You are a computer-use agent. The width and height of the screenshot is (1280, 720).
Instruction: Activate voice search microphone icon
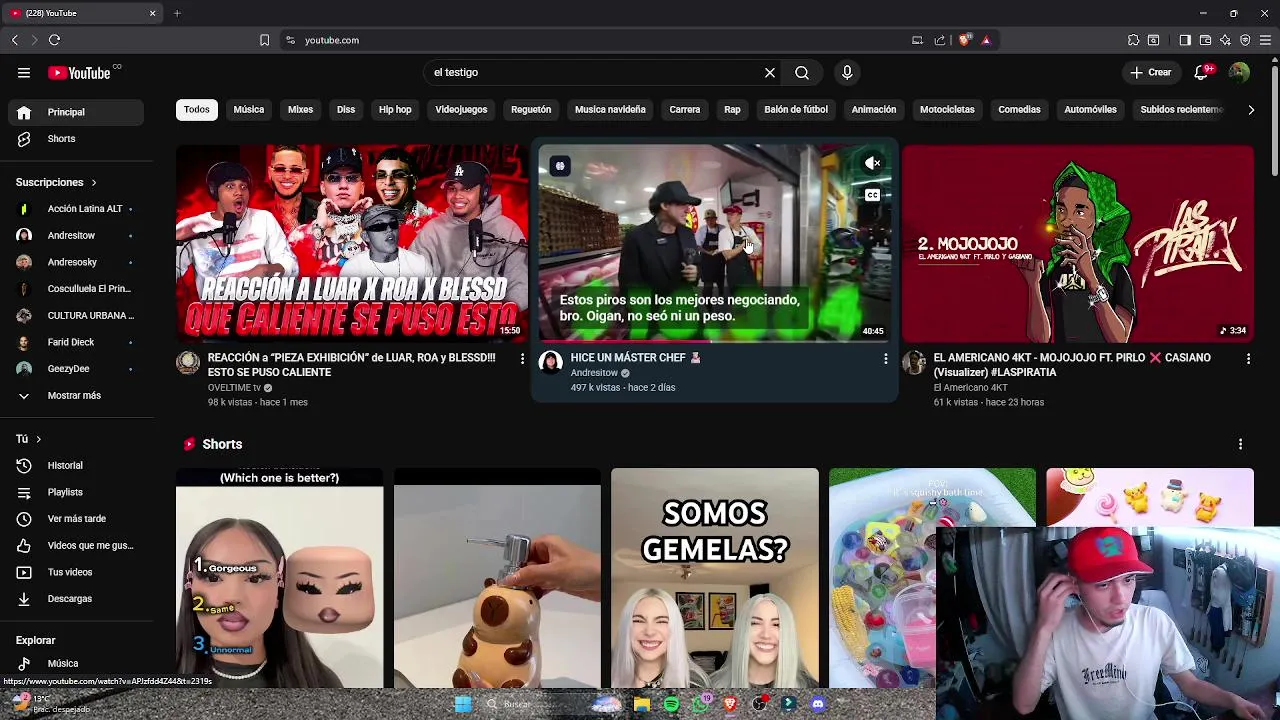point(847,72)
